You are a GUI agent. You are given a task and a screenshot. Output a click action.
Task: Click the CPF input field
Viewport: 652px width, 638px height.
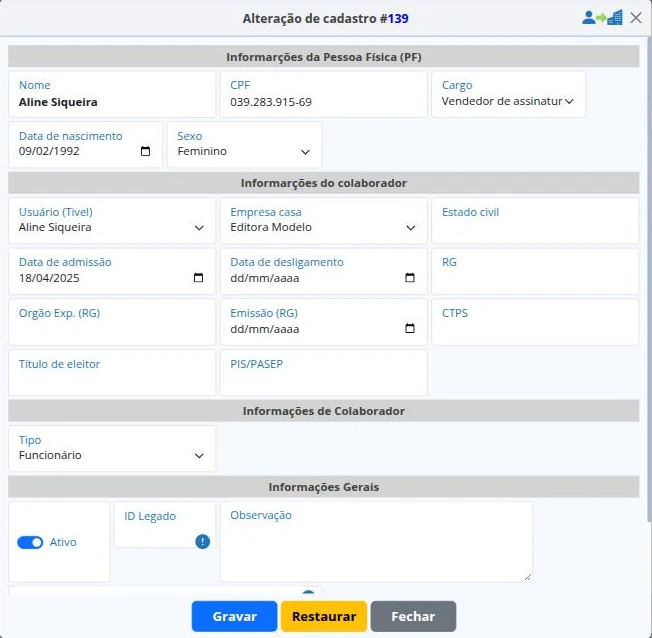click(324, 94)
